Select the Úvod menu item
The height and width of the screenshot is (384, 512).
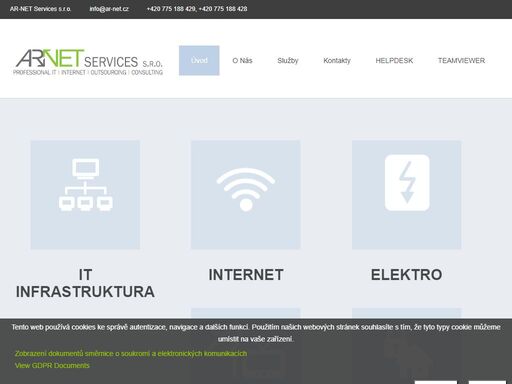coord(199,60)
